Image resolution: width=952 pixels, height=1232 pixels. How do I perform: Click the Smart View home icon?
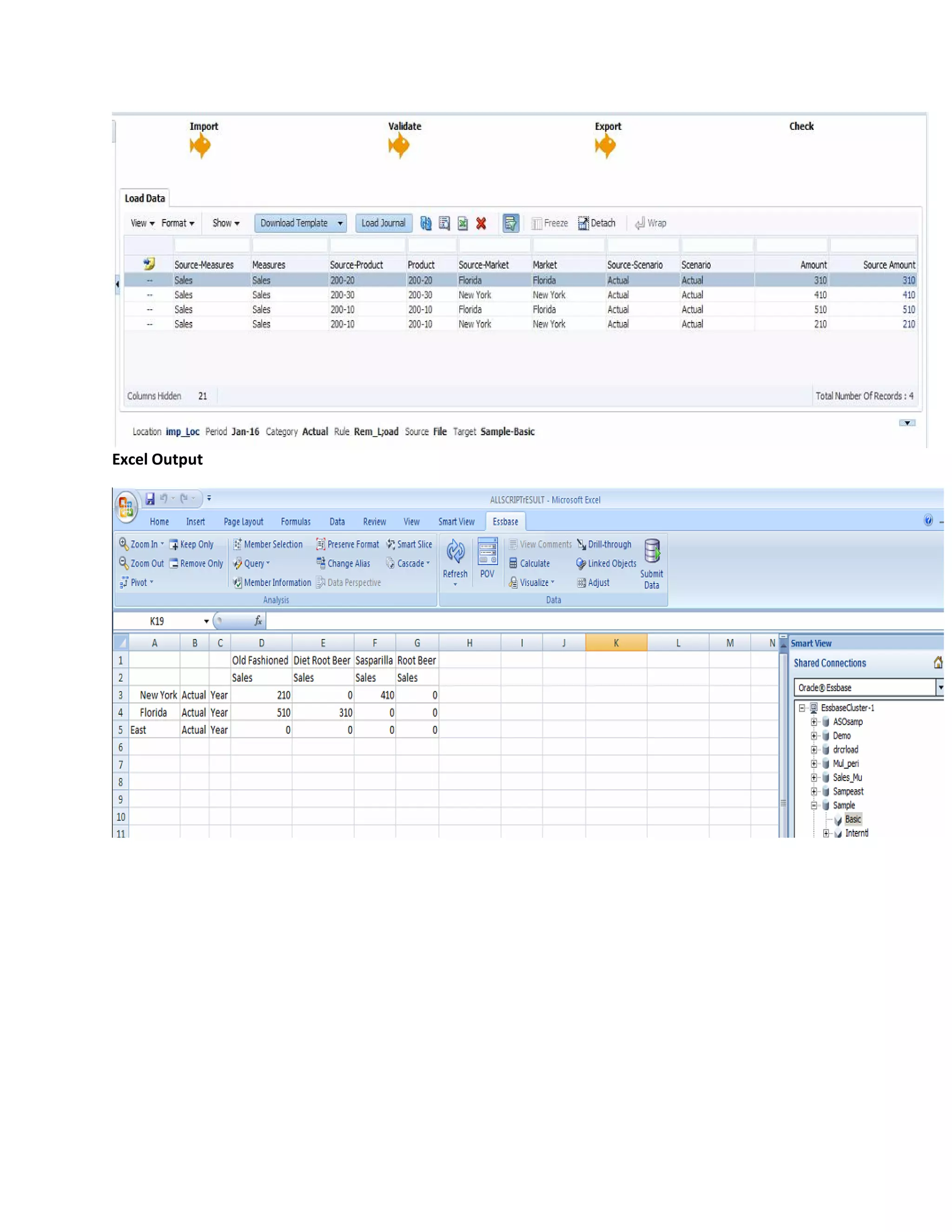click(938, 663)
